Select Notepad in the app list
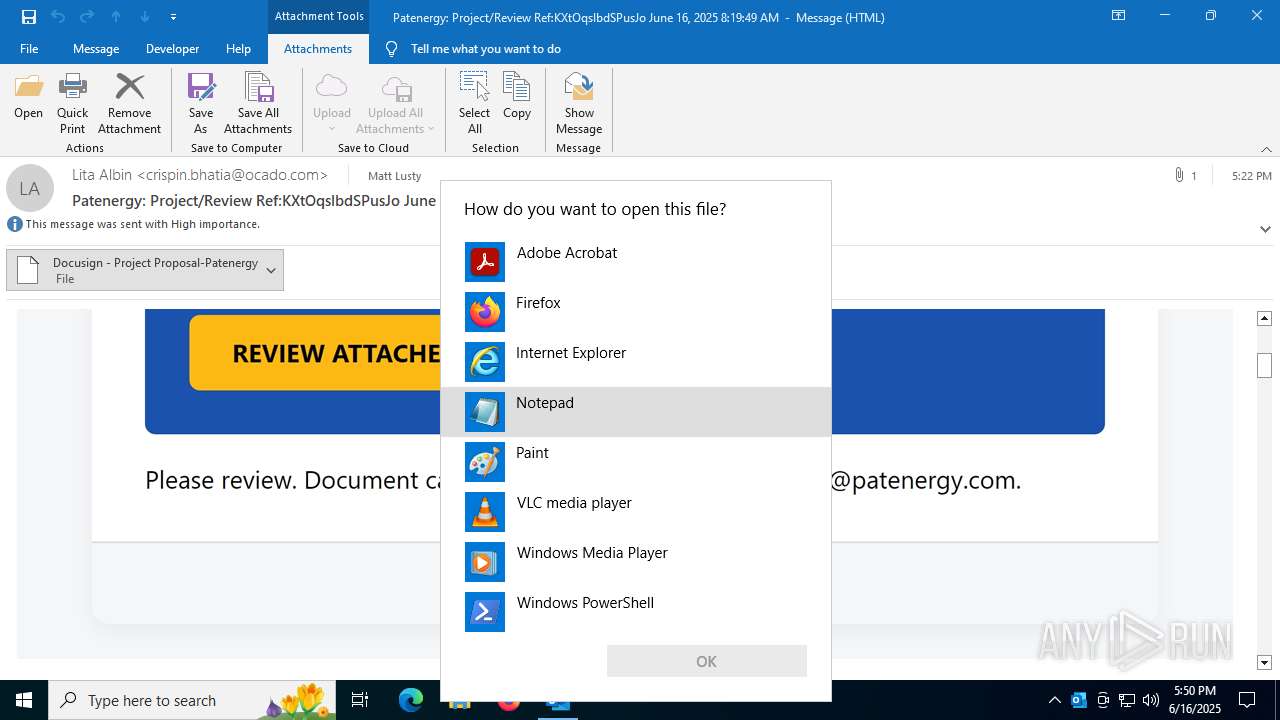The height and width of the screenshot is (720, 1280). pos(636,412)
